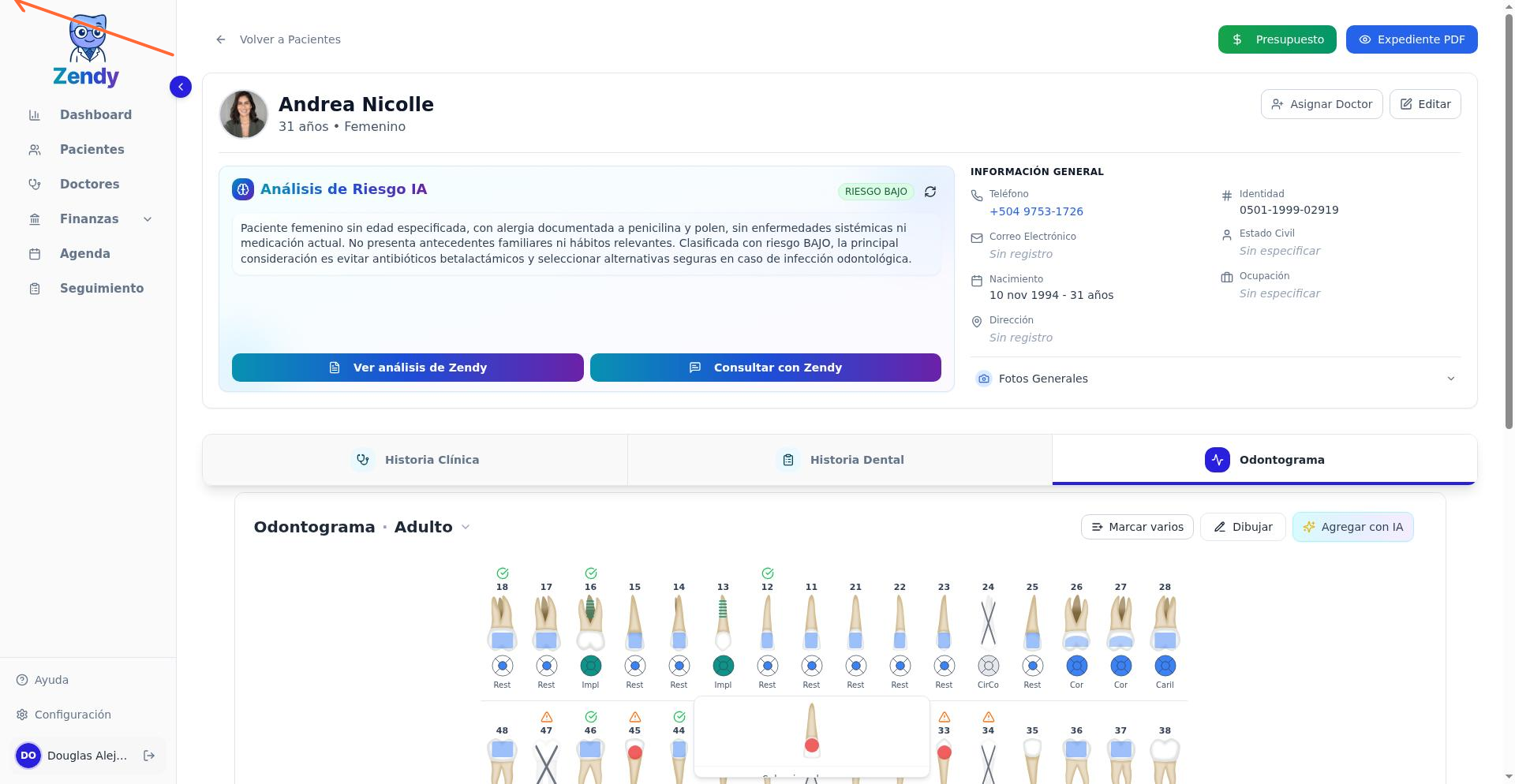Select the implant circle under tooth 16
Image resolution: width=1515 pixels, height=784 pixels.
click(590, 666)
